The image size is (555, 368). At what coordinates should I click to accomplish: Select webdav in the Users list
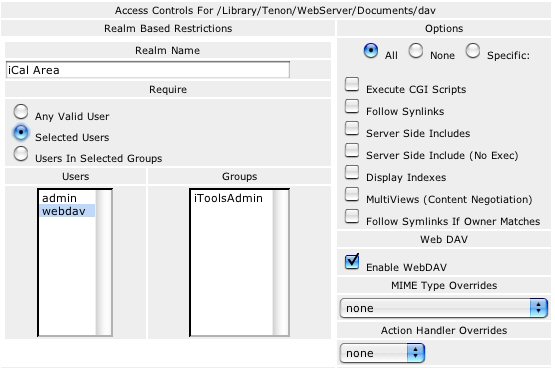pyautogui.click(x=67, y=211)
